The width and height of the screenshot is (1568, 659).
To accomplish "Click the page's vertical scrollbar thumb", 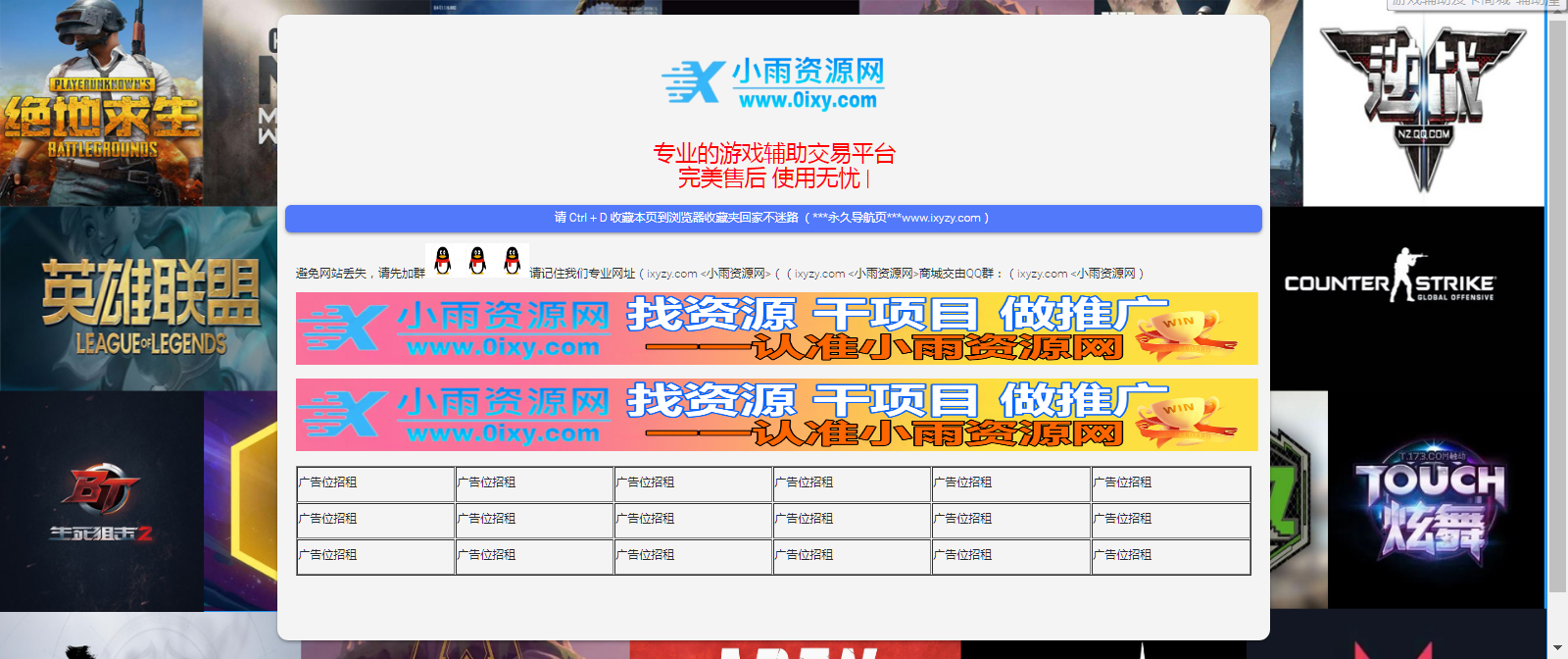I will point(1557,304).
